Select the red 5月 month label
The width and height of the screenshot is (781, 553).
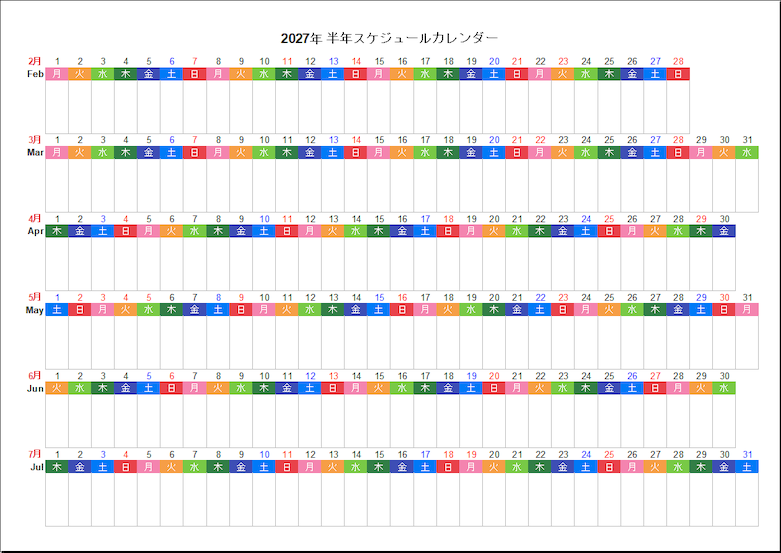[35, 297]
